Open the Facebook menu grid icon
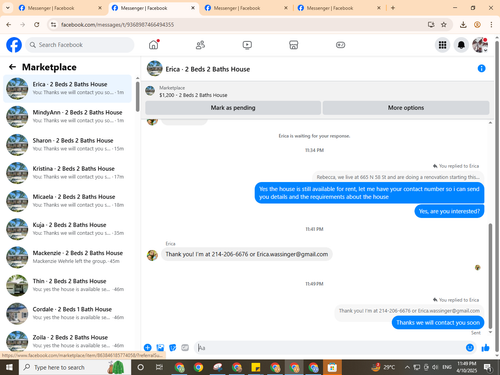 (442, 45)
